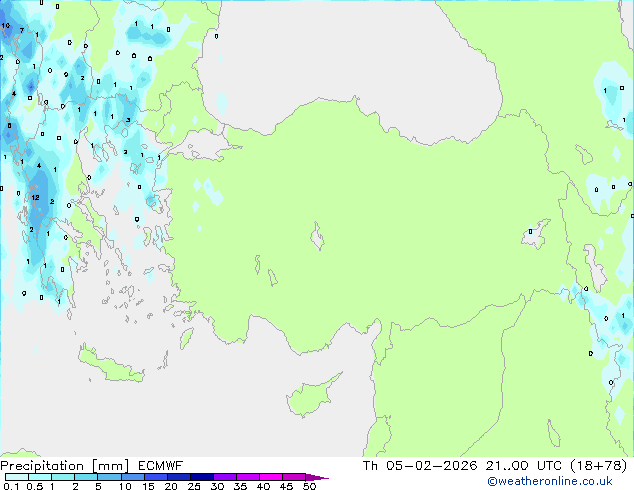The image size is (634, 490).
Task: Click the '50' legend scale label
Action: coord(309,486)
